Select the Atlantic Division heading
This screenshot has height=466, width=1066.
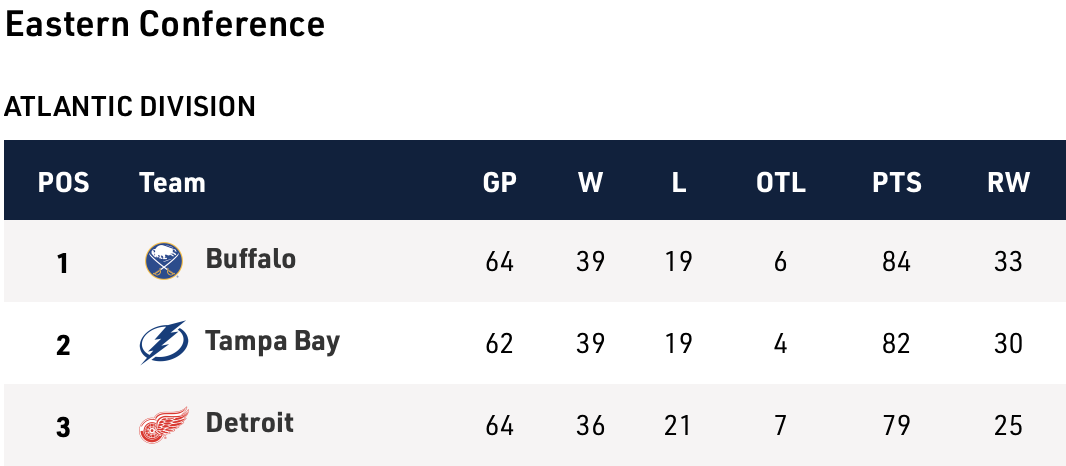pos(130,106)
